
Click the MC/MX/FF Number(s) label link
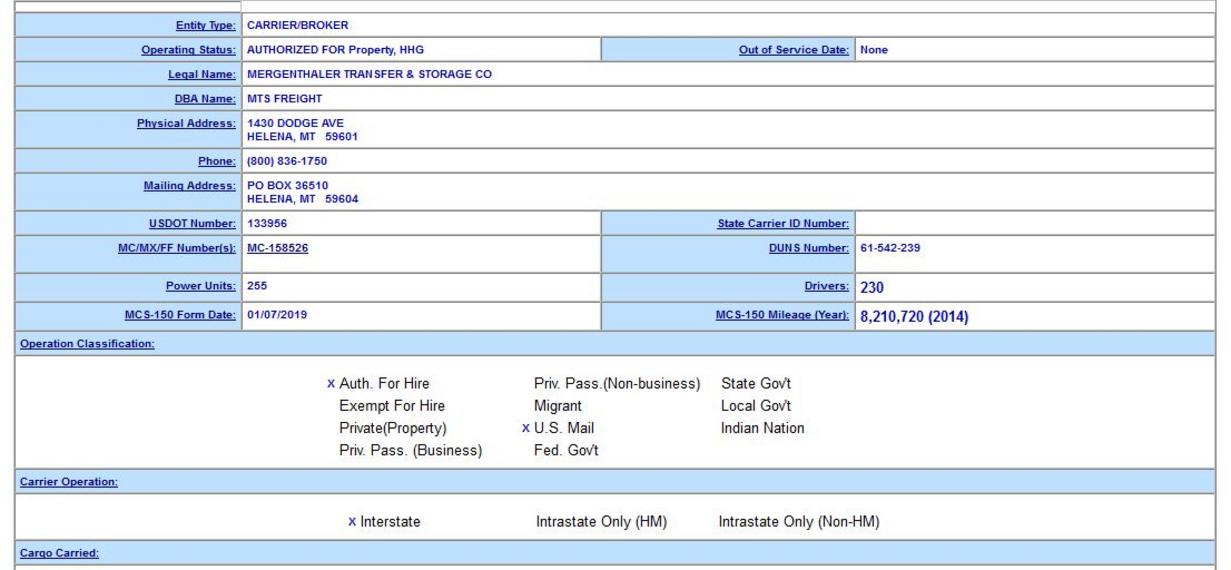click(x=177, y=247)
